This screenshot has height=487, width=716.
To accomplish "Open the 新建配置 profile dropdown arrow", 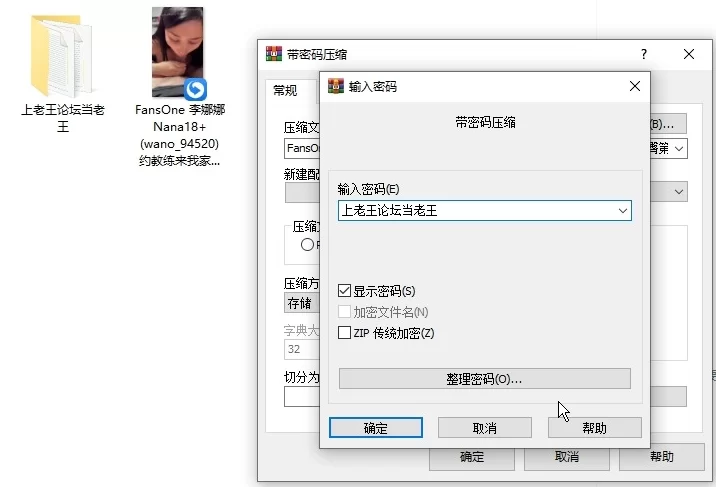I will [x=679, y=192].
